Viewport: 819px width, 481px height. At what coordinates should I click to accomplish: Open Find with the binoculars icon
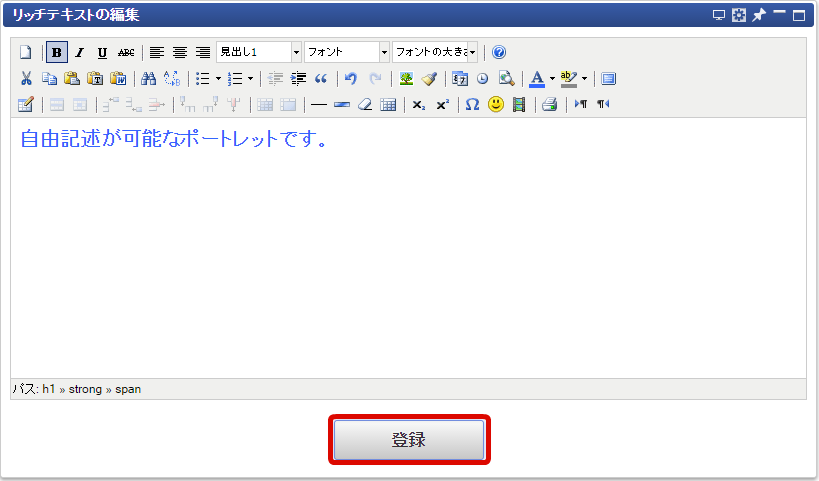click(x=148, y=78)
